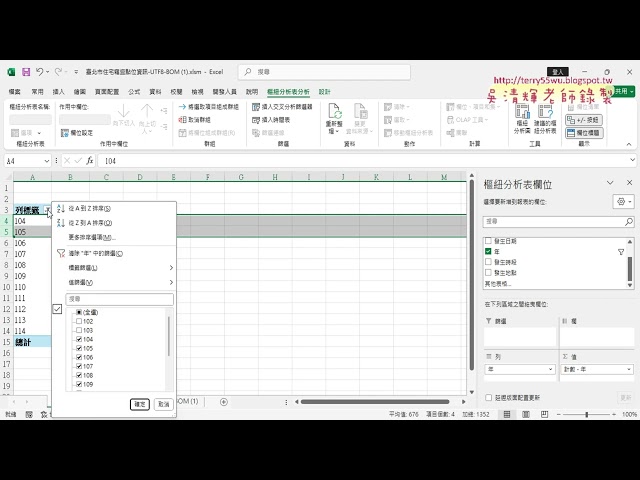Viewport: 640px width, 480px height.
Task: Cancel filter with 取消 button
Action: point(164,404)
